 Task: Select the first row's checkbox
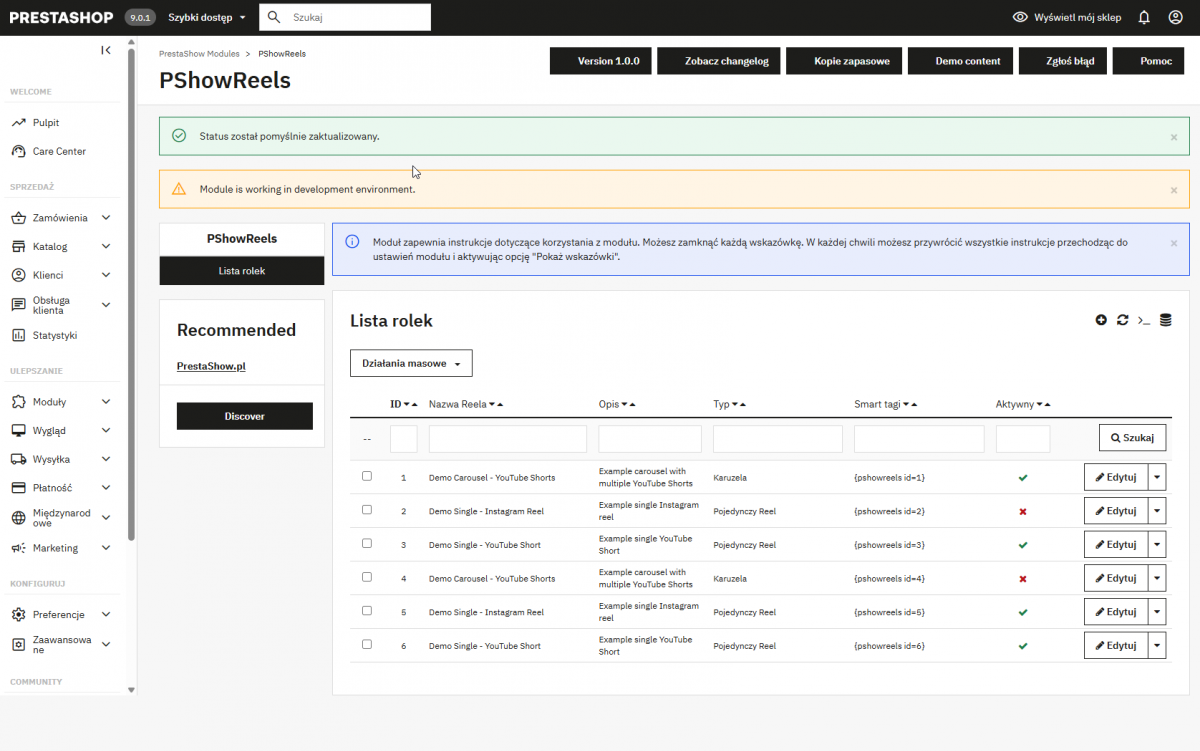tap(366, 476)
